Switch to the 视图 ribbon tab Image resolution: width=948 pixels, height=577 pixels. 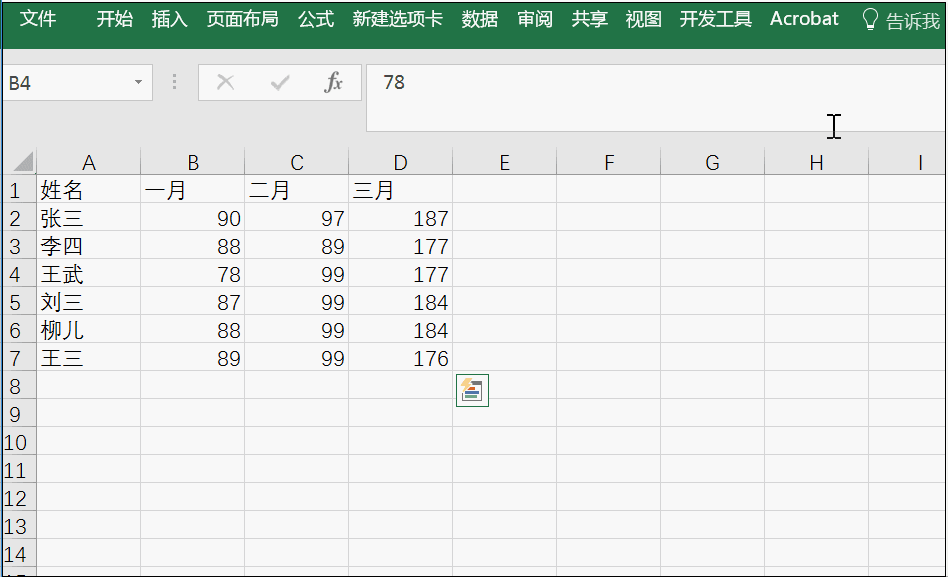pos(643,19)
